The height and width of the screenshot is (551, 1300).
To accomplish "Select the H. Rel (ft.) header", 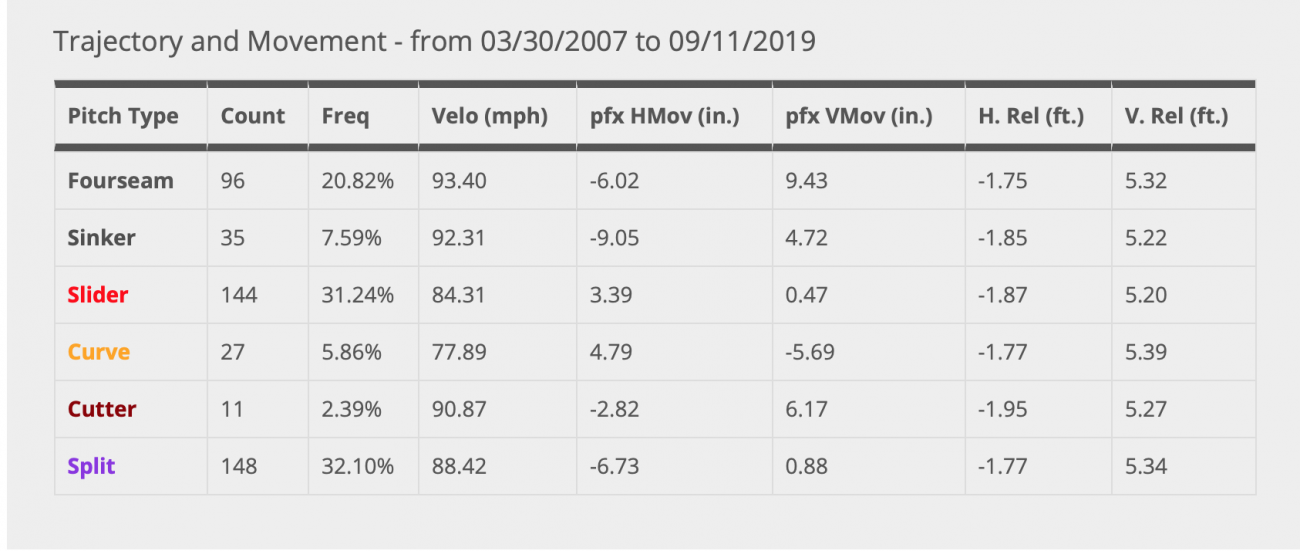I will point(1031,116).
